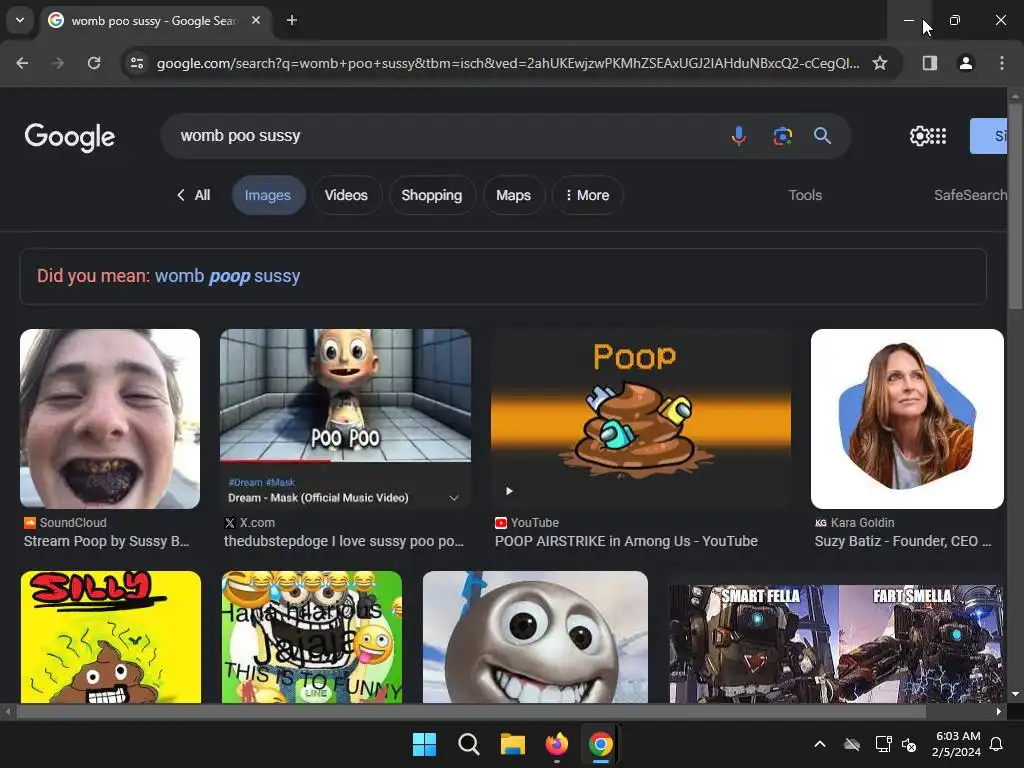Show hidden system tray icons
The height and width of the screenshot is (768, 1024).
pos(820,744)
